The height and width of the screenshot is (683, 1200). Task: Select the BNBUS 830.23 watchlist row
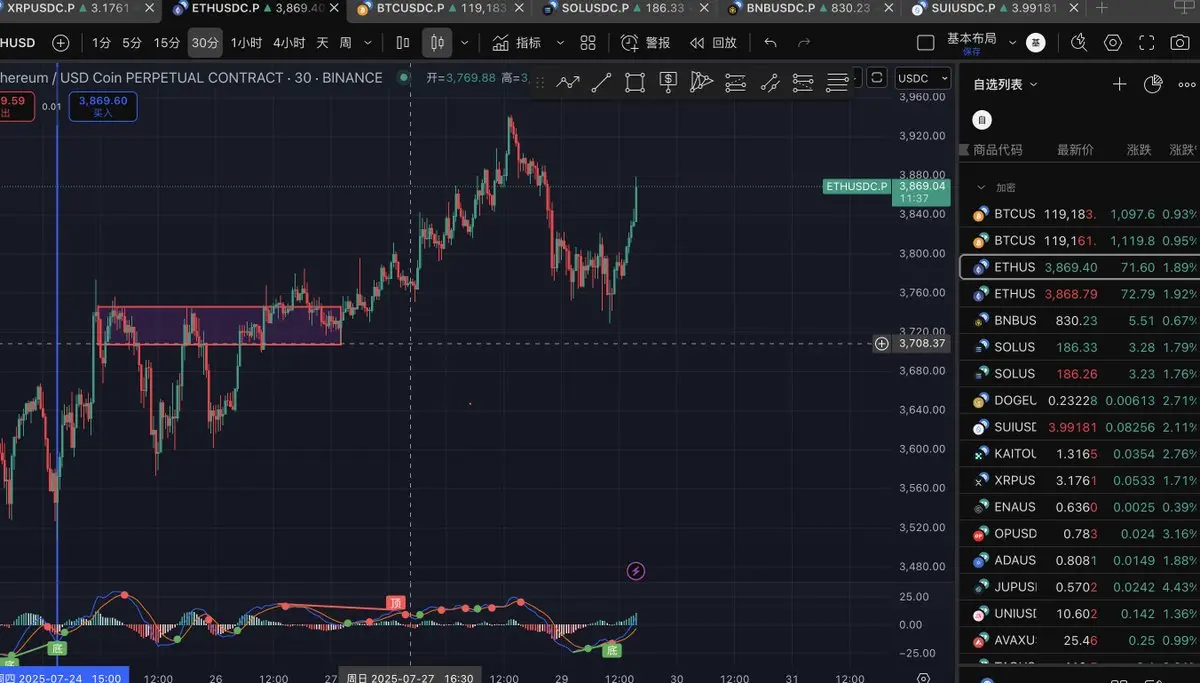[1079, 320]
